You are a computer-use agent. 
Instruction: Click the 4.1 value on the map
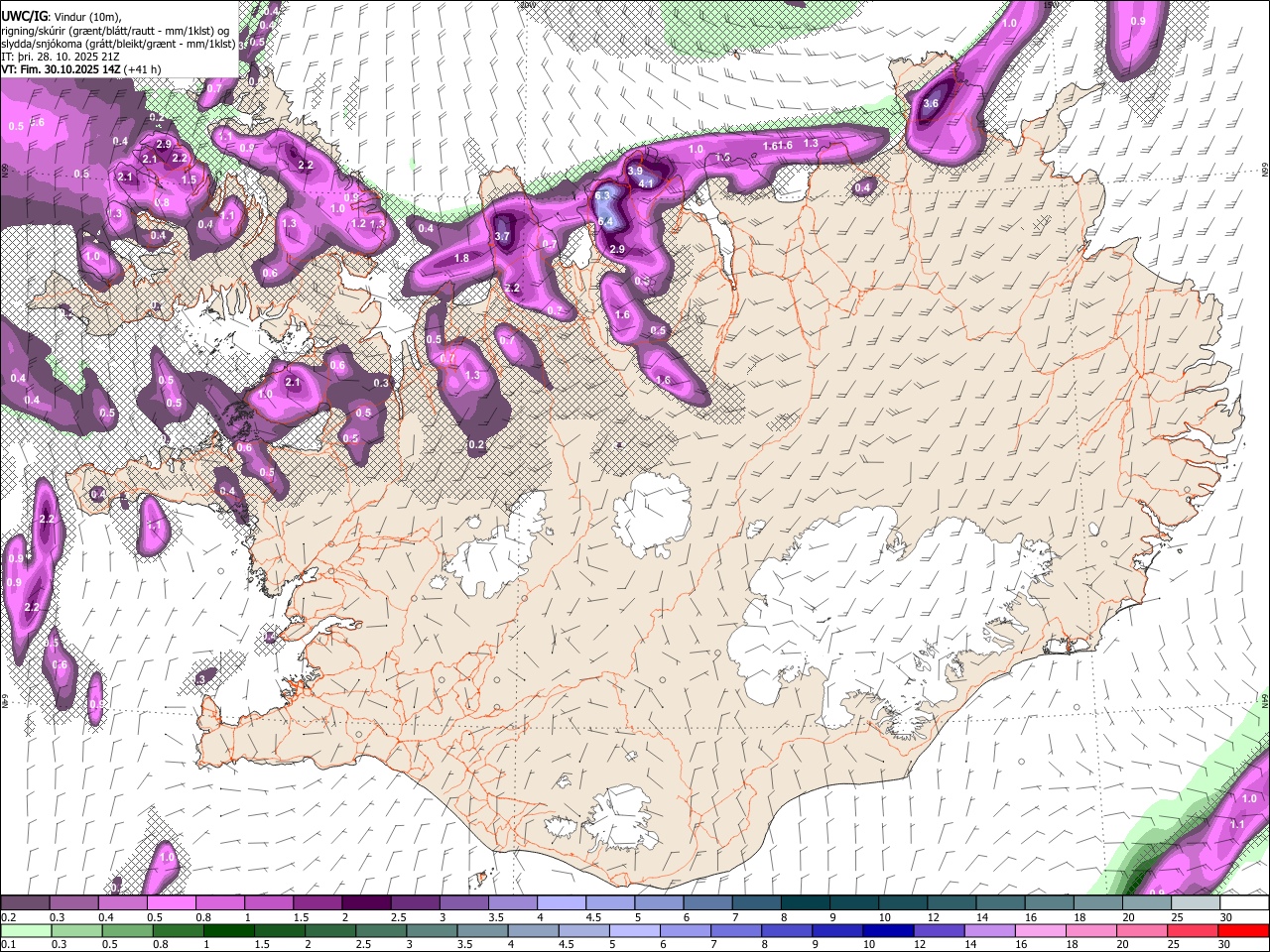point(645,183)
